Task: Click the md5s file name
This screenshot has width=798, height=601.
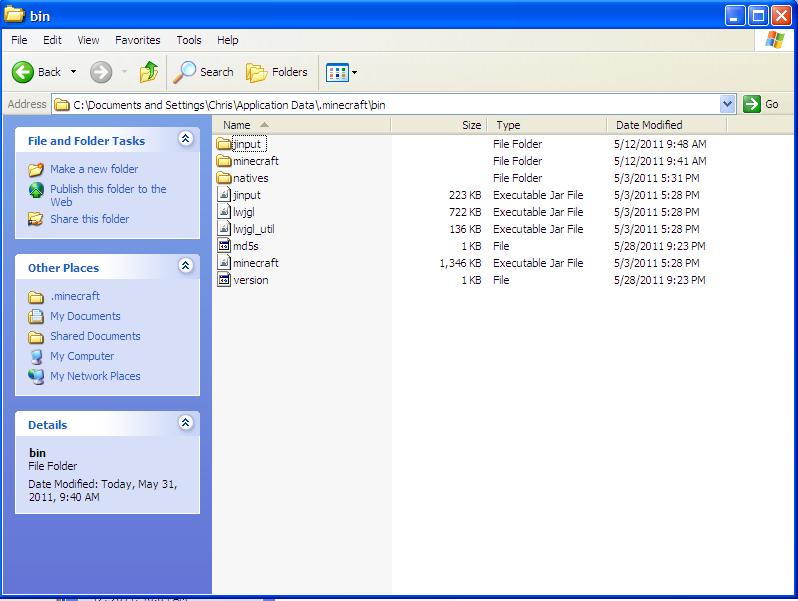Action: tap(246, 246)
